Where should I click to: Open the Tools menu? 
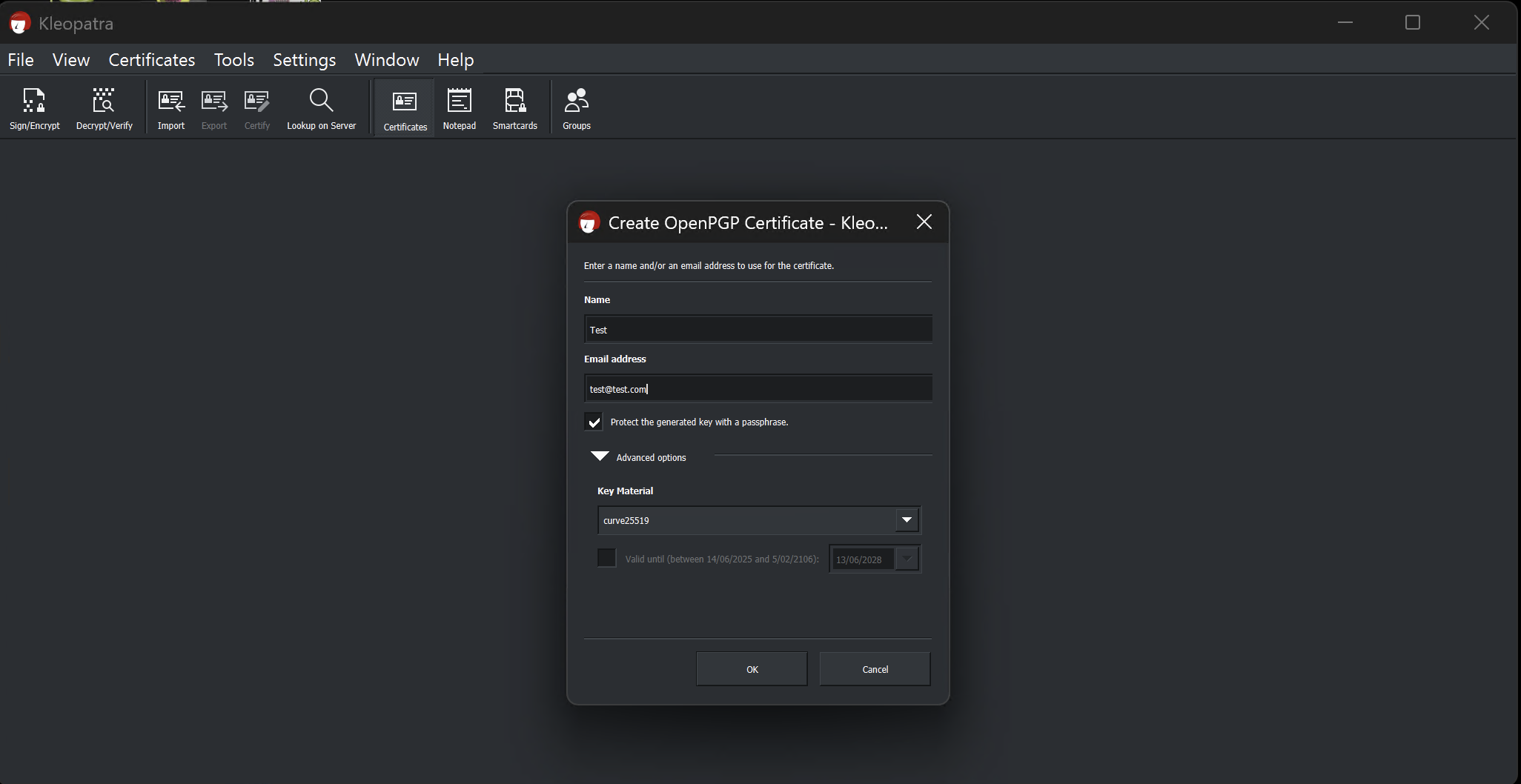(x=233, y=60)
